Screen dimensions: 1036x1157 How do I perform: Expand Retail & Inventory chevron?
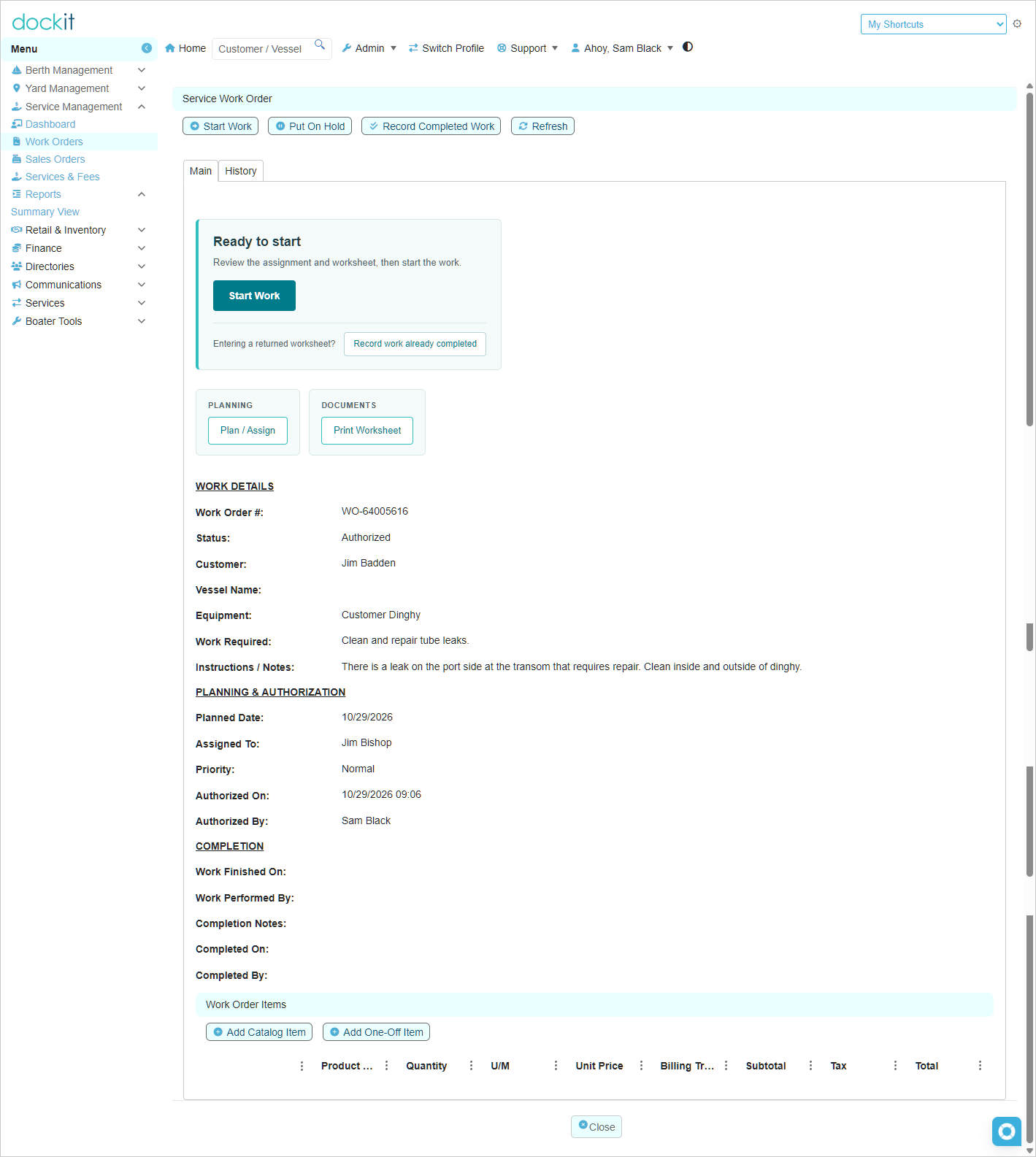[142, 230]
